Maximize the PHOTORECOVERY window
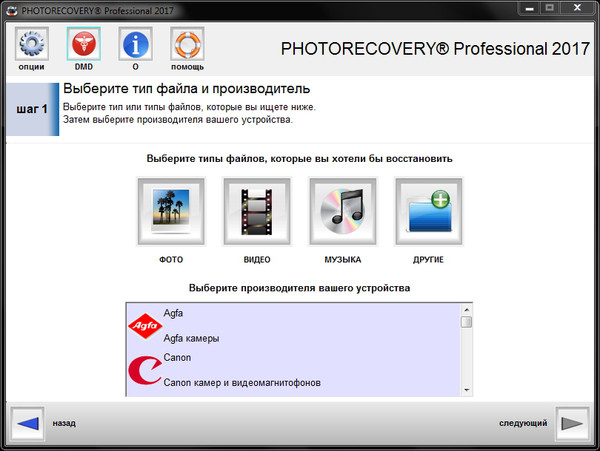The height and width of the screenshot is (451, 600). [x=549, y=8]
